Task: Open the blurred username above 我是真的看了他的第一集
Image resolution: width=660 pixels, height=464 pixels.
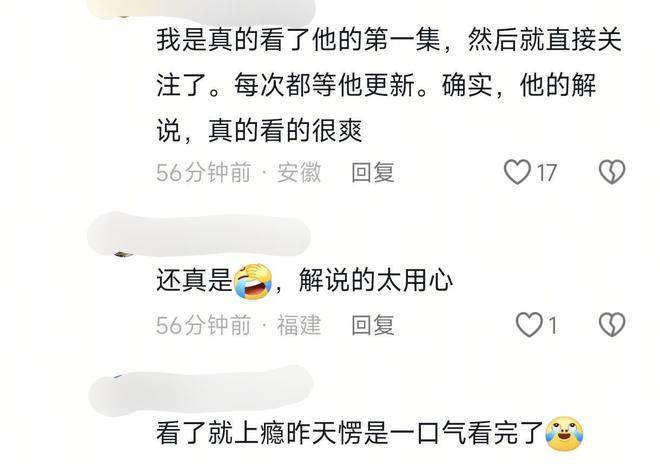Action: 201,11
